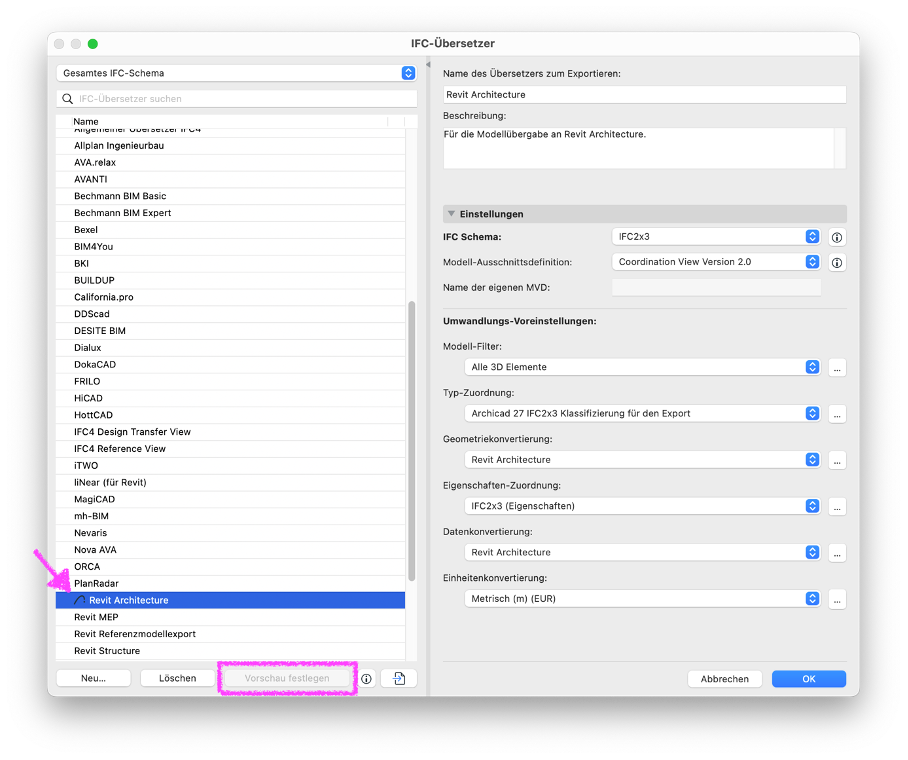The height and width of the screenshot is (760, 908).
Task: Select the AVANTI translator row
Action: coord(230,180)
